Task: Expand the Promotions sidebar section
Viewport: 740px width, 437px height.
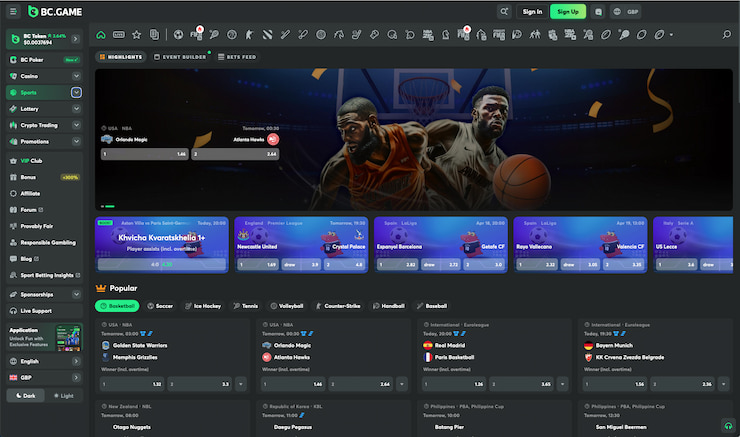Action: (76, 142)
